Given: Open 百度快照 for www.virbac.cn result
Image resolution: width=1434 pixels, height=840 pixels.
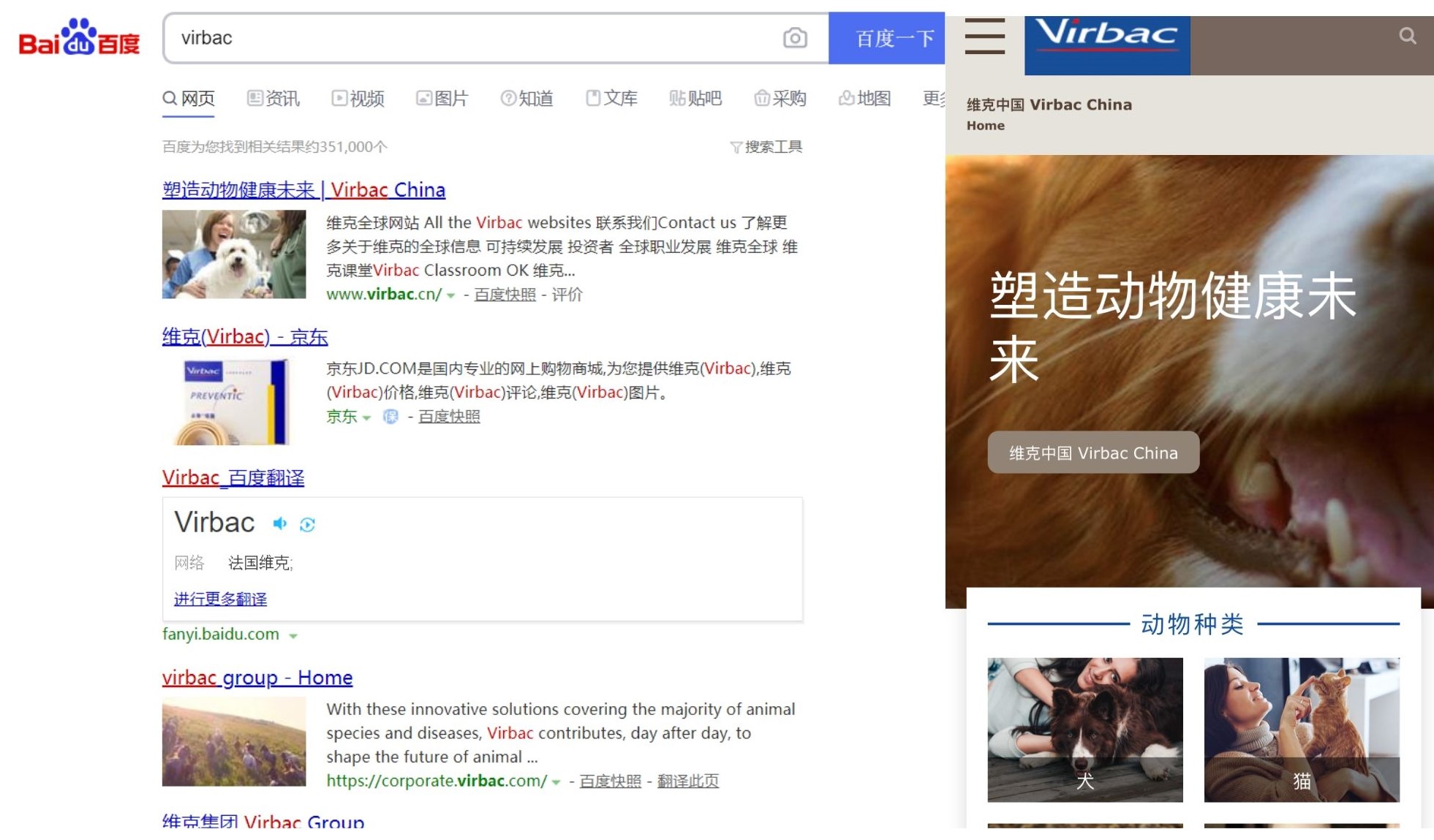Looking at the screenshot, I should pyautogui.click(x=505, y=295).
